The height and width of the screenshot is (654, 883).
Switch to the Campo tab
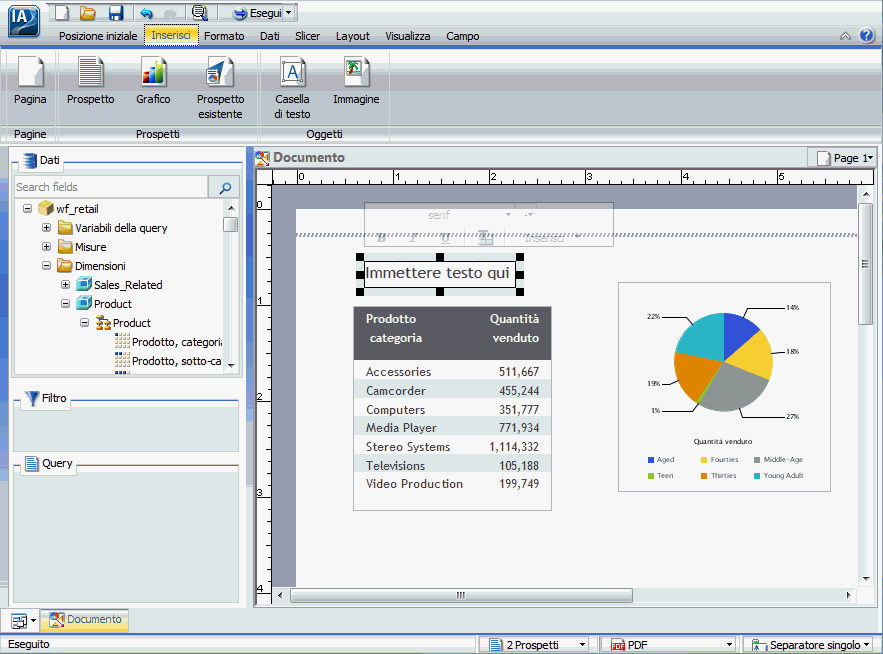[463, 36]
